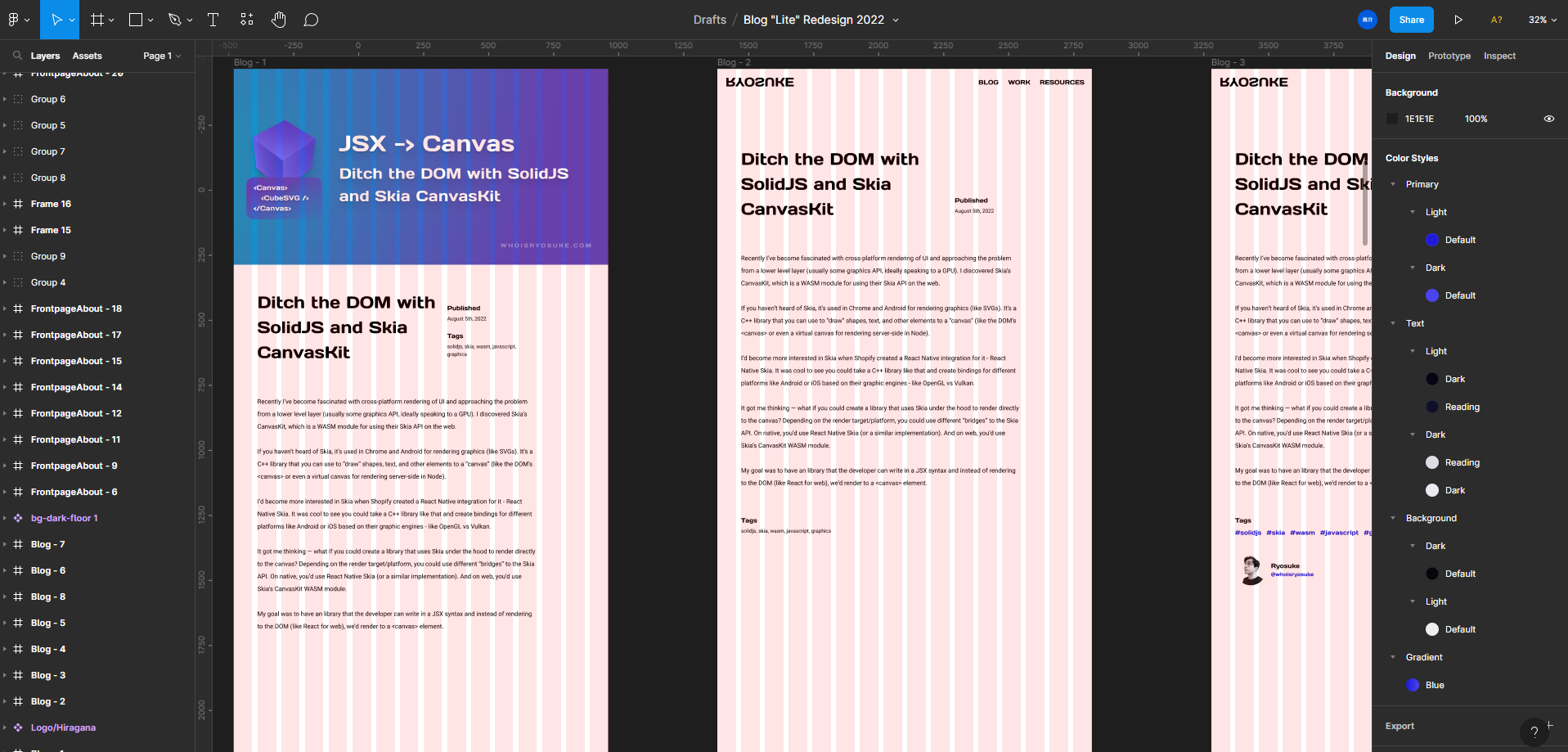
Task: Select the Comment tool
Action: (311, 20)
